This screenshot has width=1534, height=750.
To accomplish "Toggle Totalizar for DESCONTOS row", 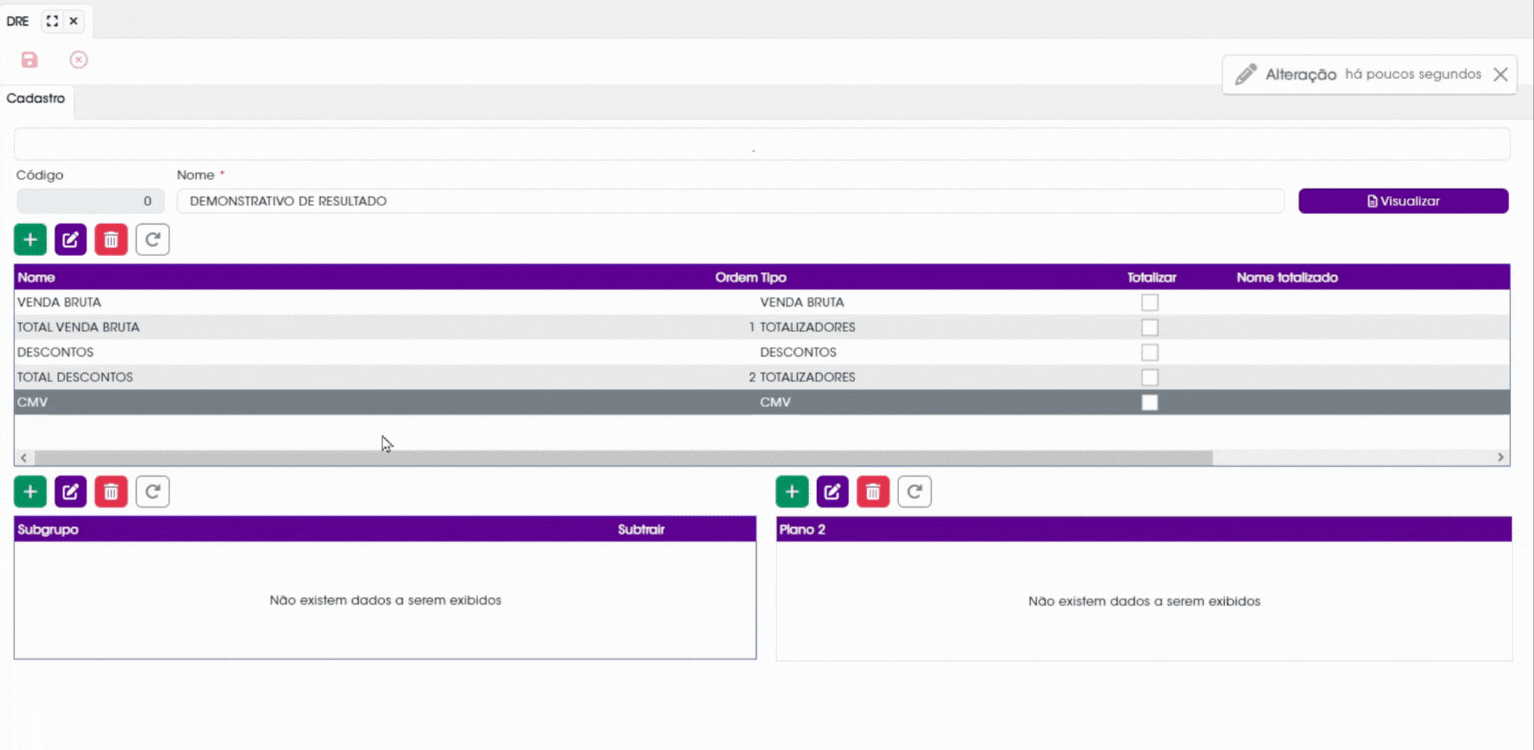I will (1150, 352).
